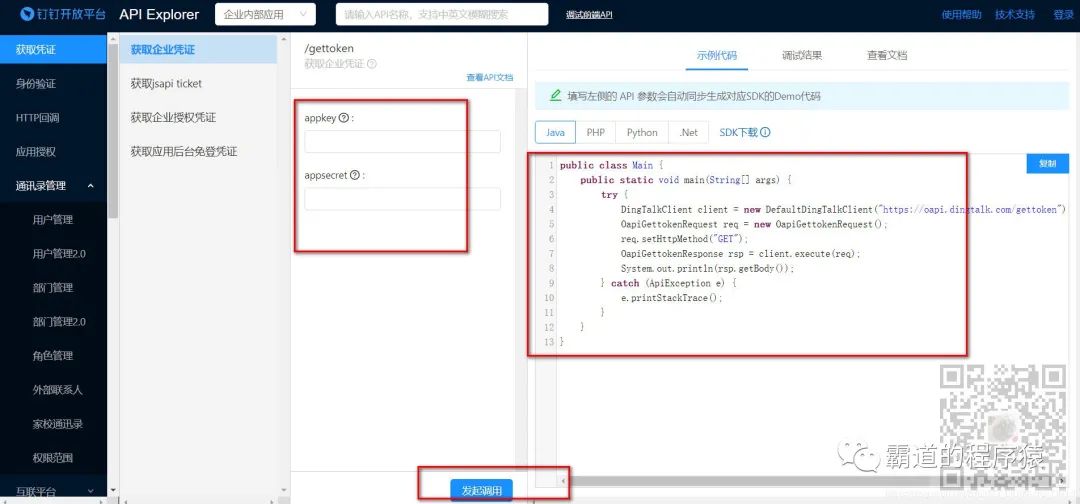Screen dimensions: 1080x504
Task: Click the appkey input field
Action: 402,141
